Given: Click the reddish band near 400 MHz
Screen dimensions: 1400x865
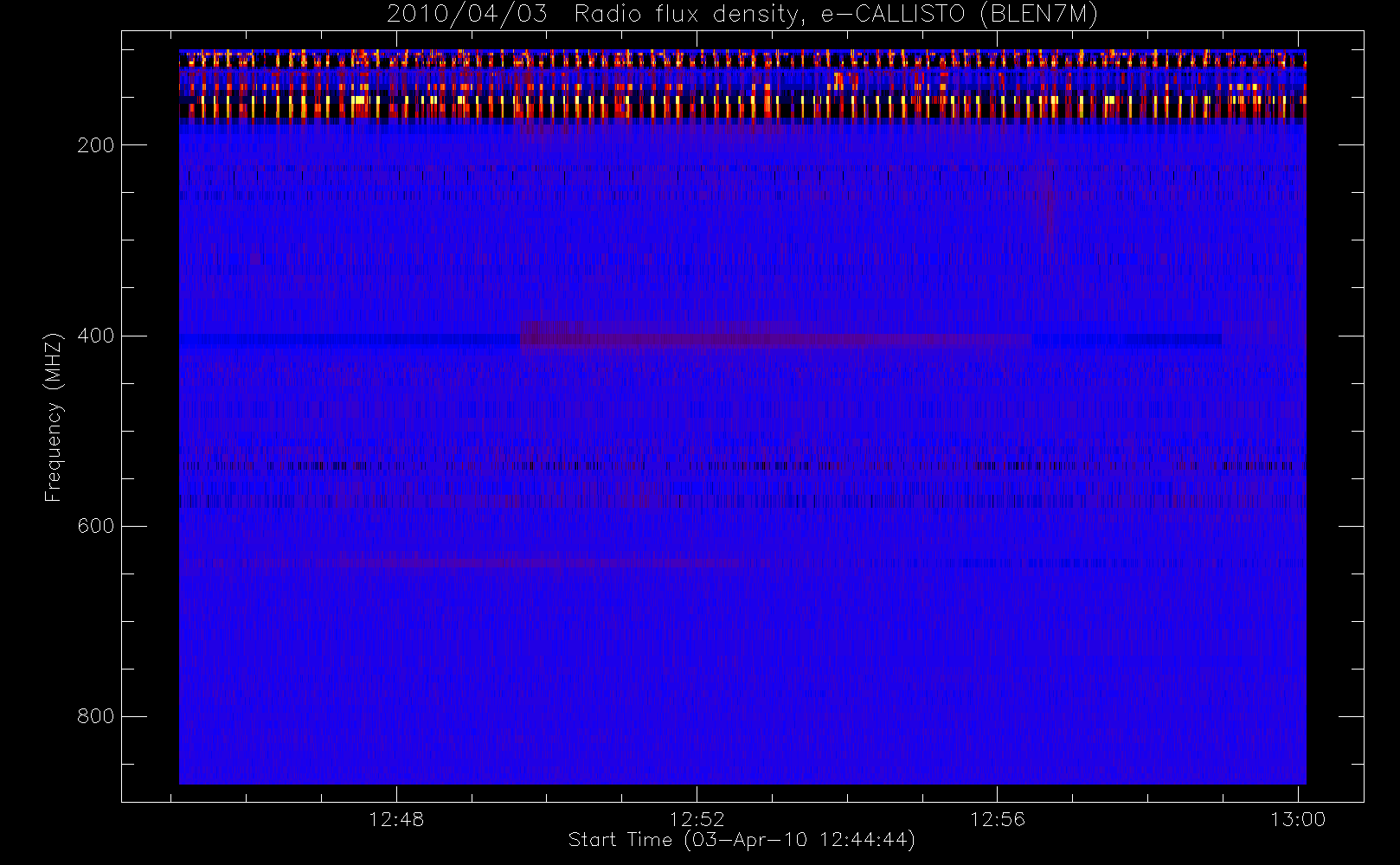Looking at the screenshot, I should click(x=776, y=336).
